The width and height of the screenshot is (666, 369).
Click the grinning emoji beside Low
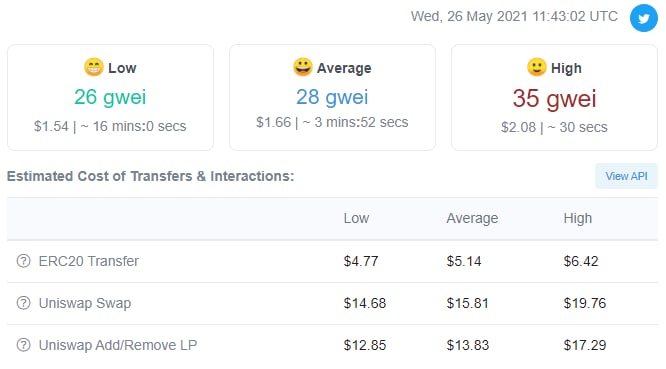93,67
